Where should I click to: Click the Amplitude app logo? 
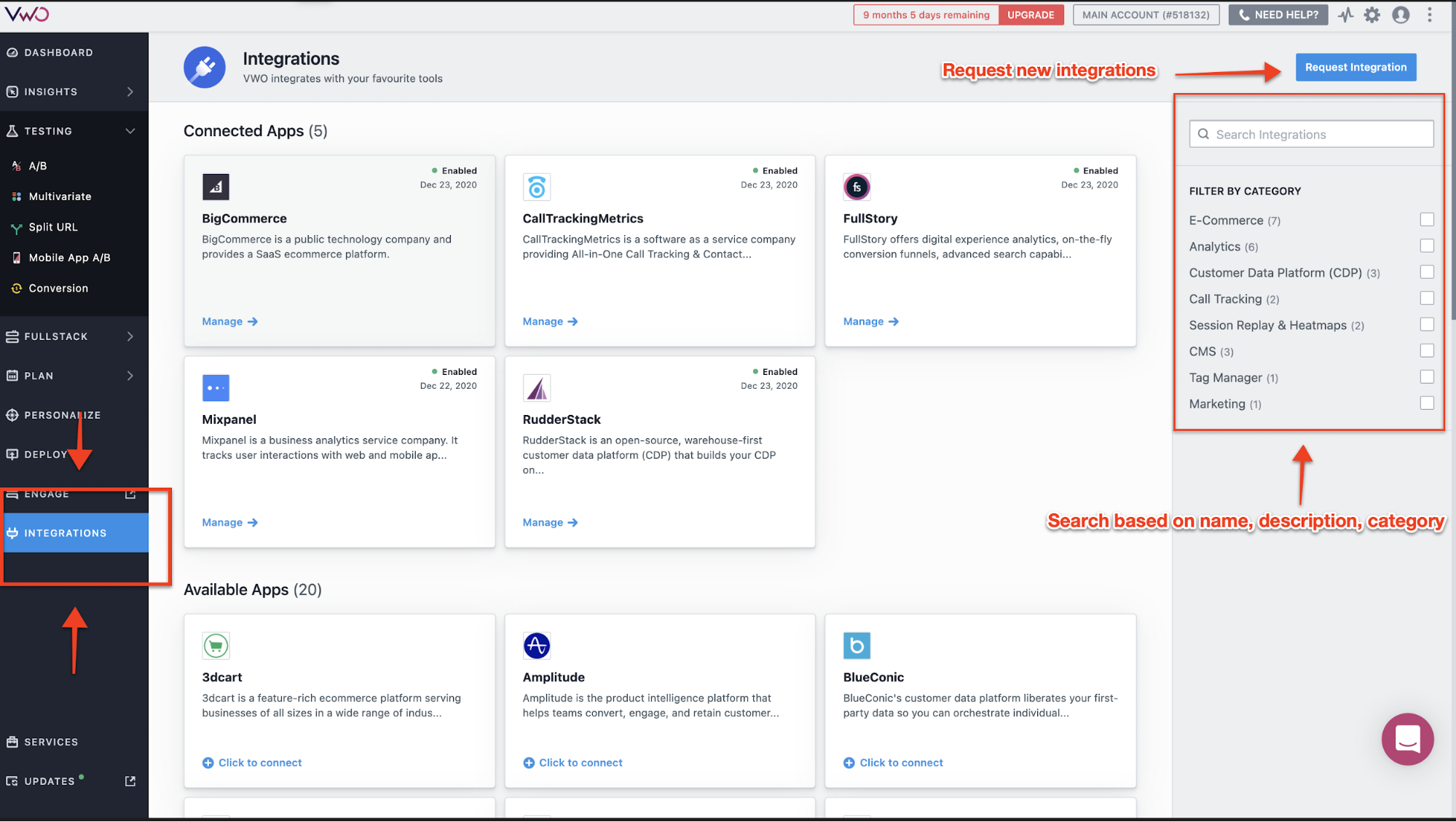(x=537, y=646)
